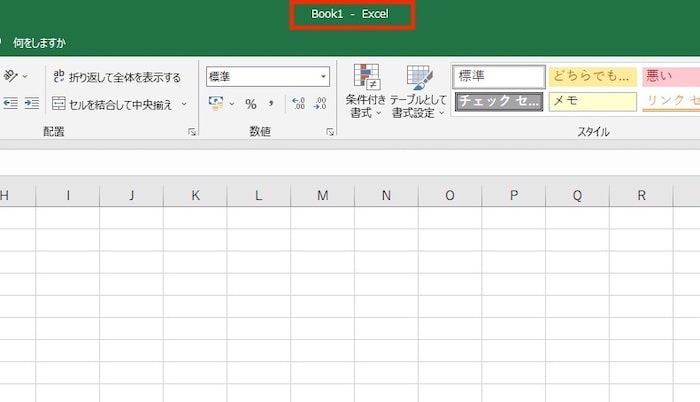Open the orientation icon's dropdown arrow

tap(25, 77)
